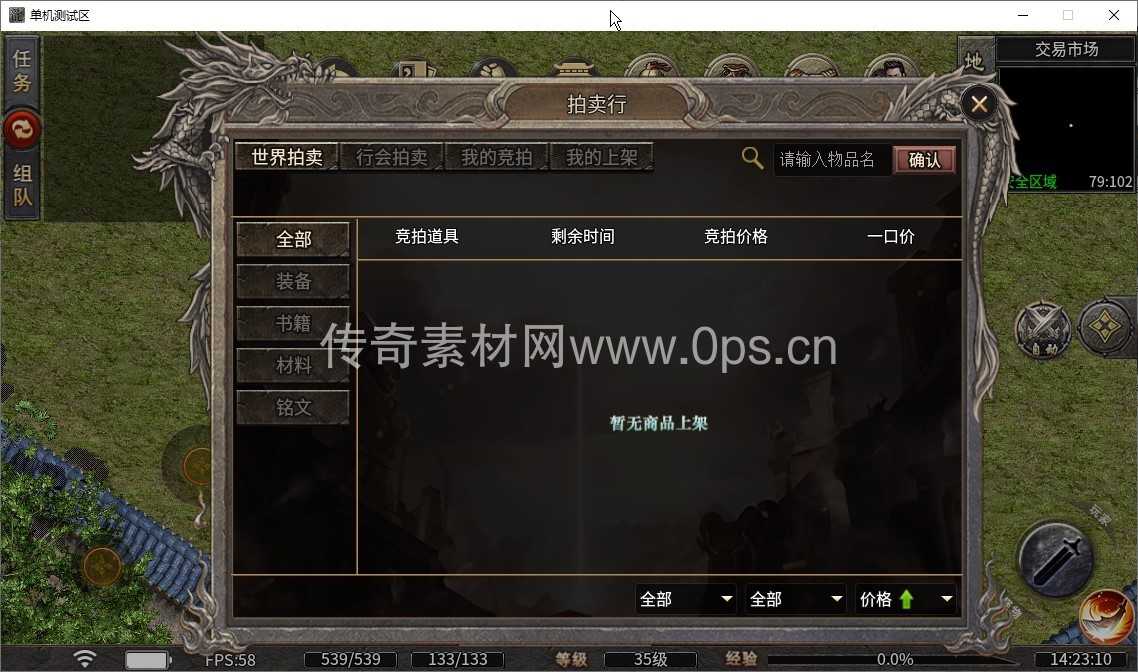Open the 组队 team sidebar button
Image resolution: width=1138 pixels, height=672 pixels.
pos(22,185)
